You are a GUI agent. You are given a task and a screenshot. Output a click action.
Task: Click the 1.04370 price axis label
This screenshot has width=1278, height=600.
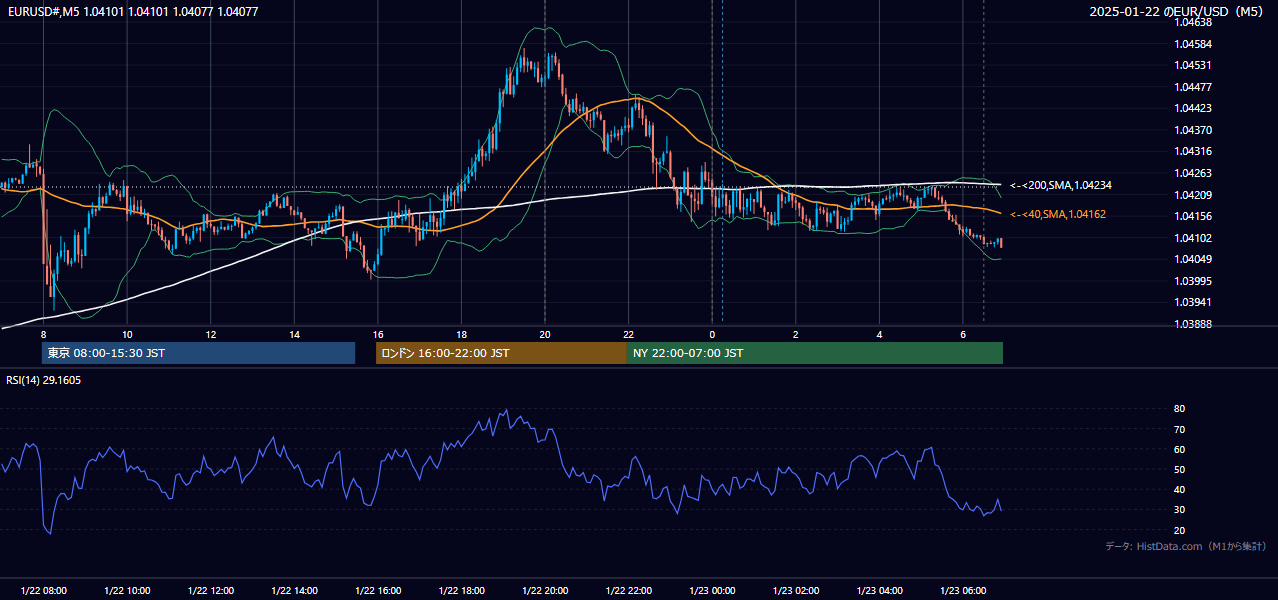click(1193, 130)
